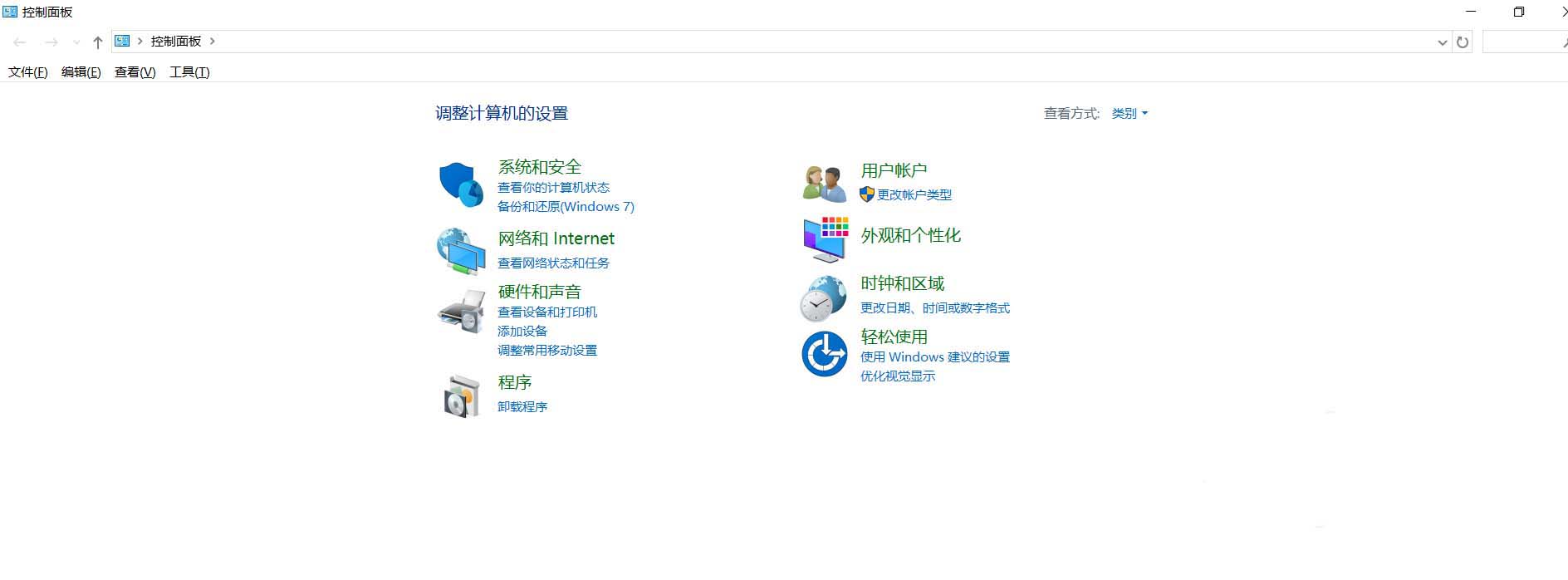Open 调整常用移动设置 link
Screen dimensions: 1568x580
pyautogui.click(x=547, y=351)
